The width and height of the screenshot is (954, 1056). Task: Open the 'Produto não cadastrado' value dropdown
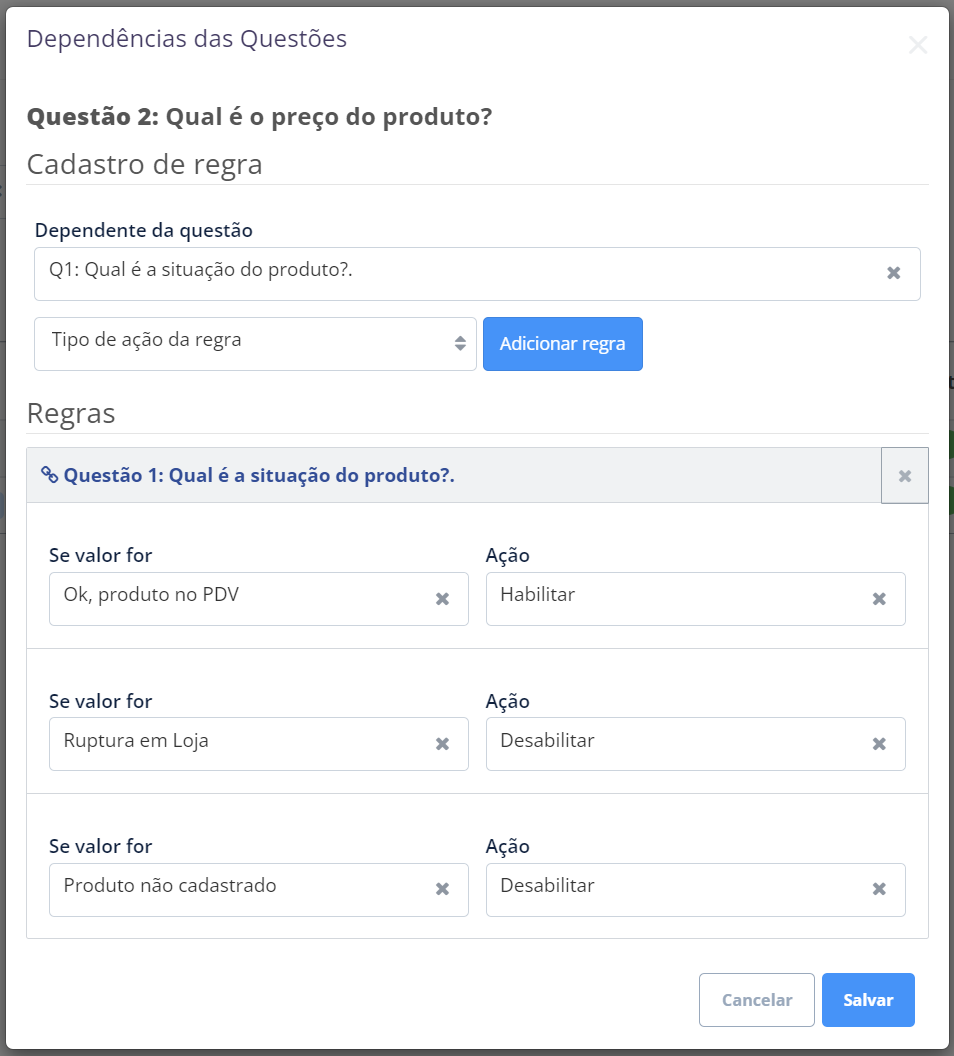click(240, 889)
